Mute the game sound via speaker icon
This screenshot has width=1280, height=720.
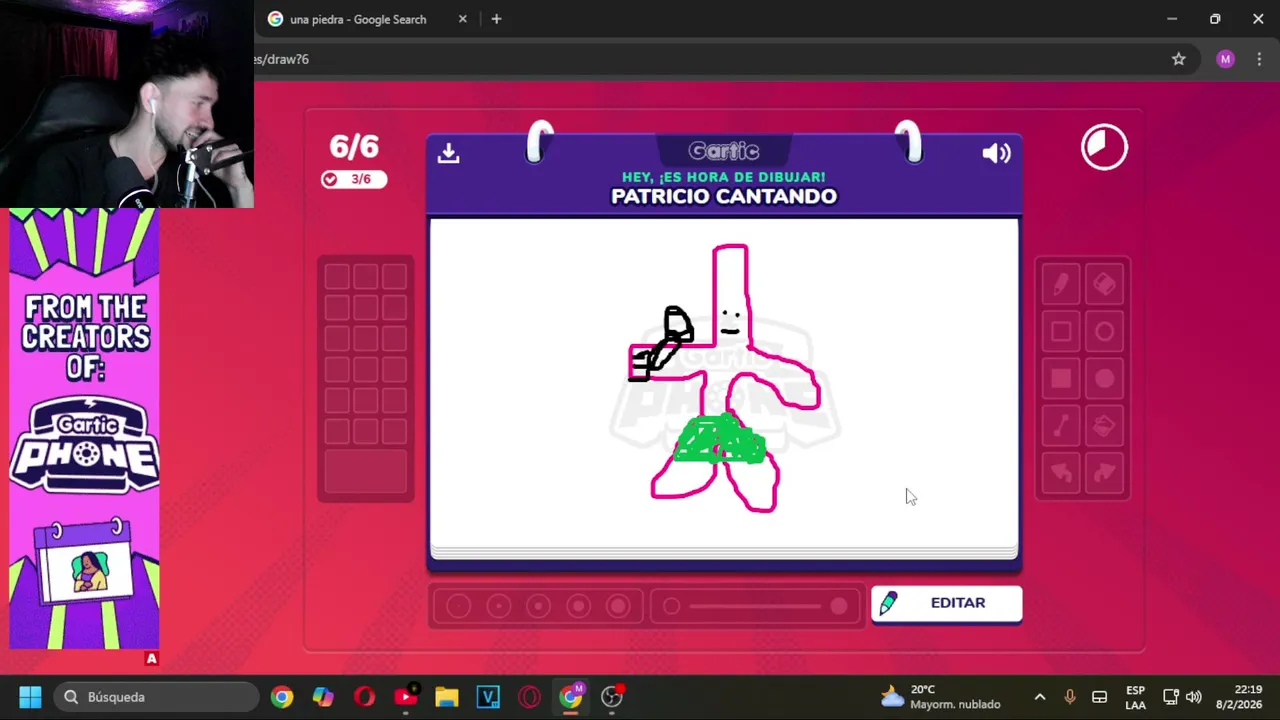pyautogui.click(x=996, y=152)
